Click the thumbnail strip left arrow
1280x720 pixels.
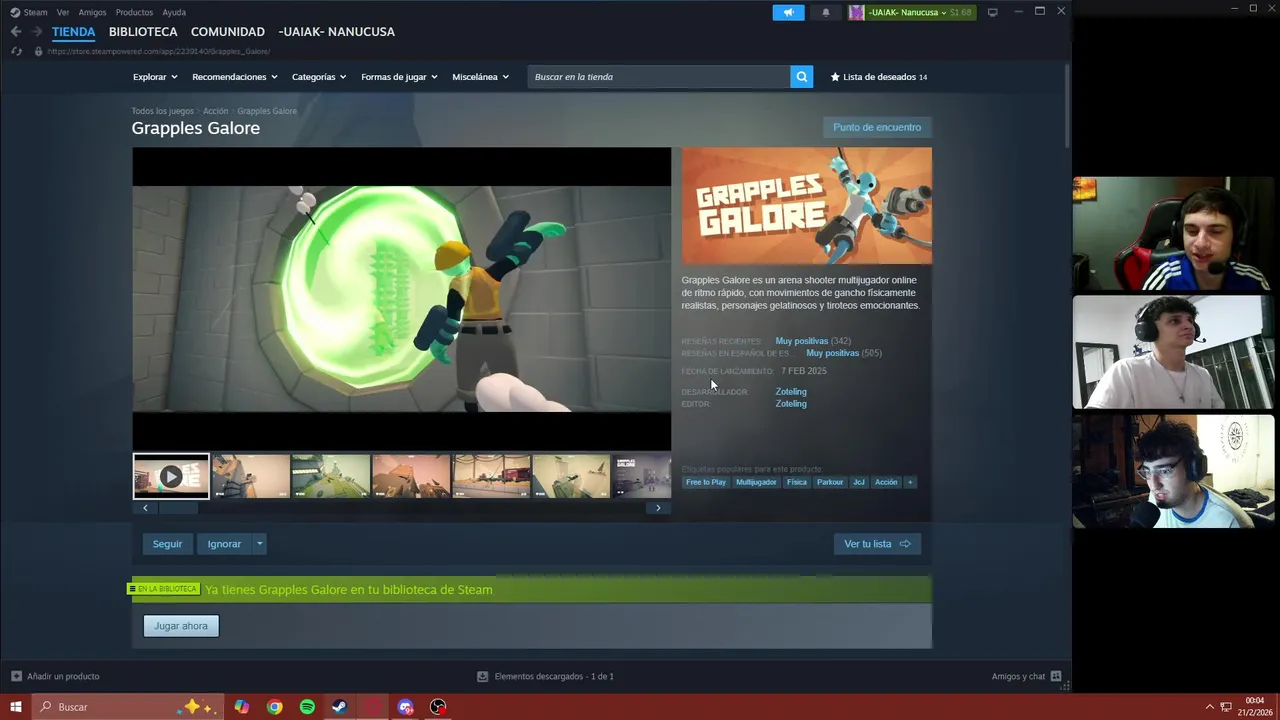[145, 508]
